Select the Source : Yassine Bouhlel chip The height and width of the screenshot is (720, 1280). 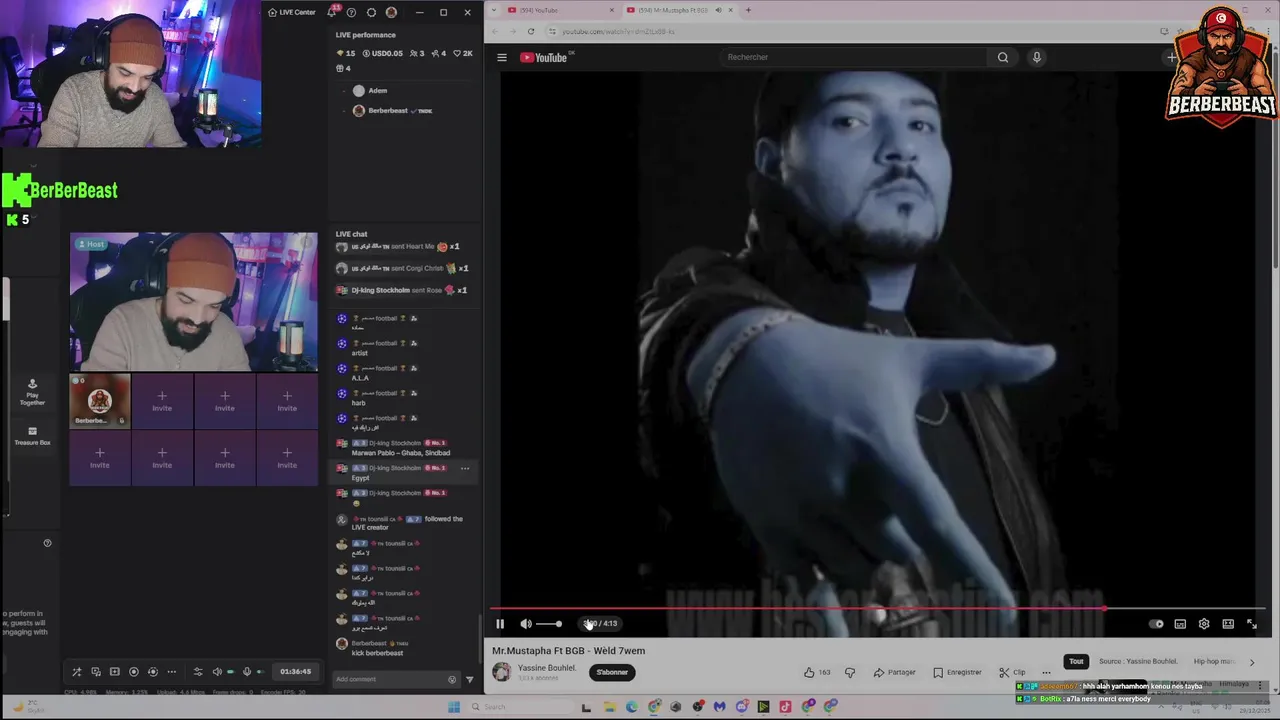coord(1138,661)
